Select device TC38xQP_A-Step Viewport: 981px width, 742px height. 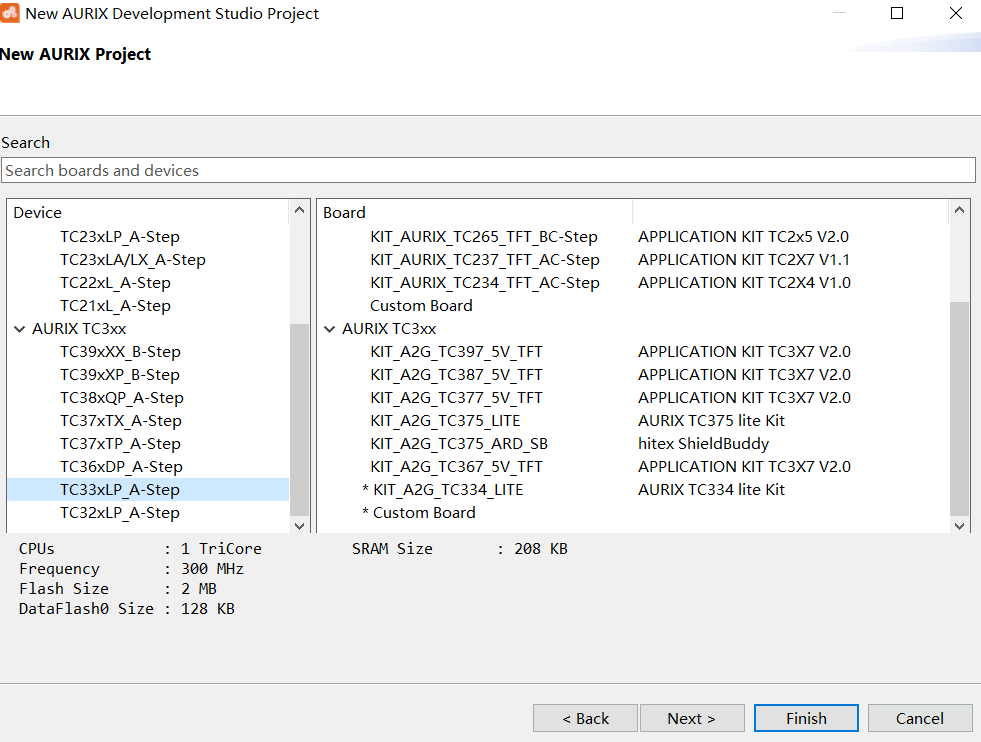(121, 398)
